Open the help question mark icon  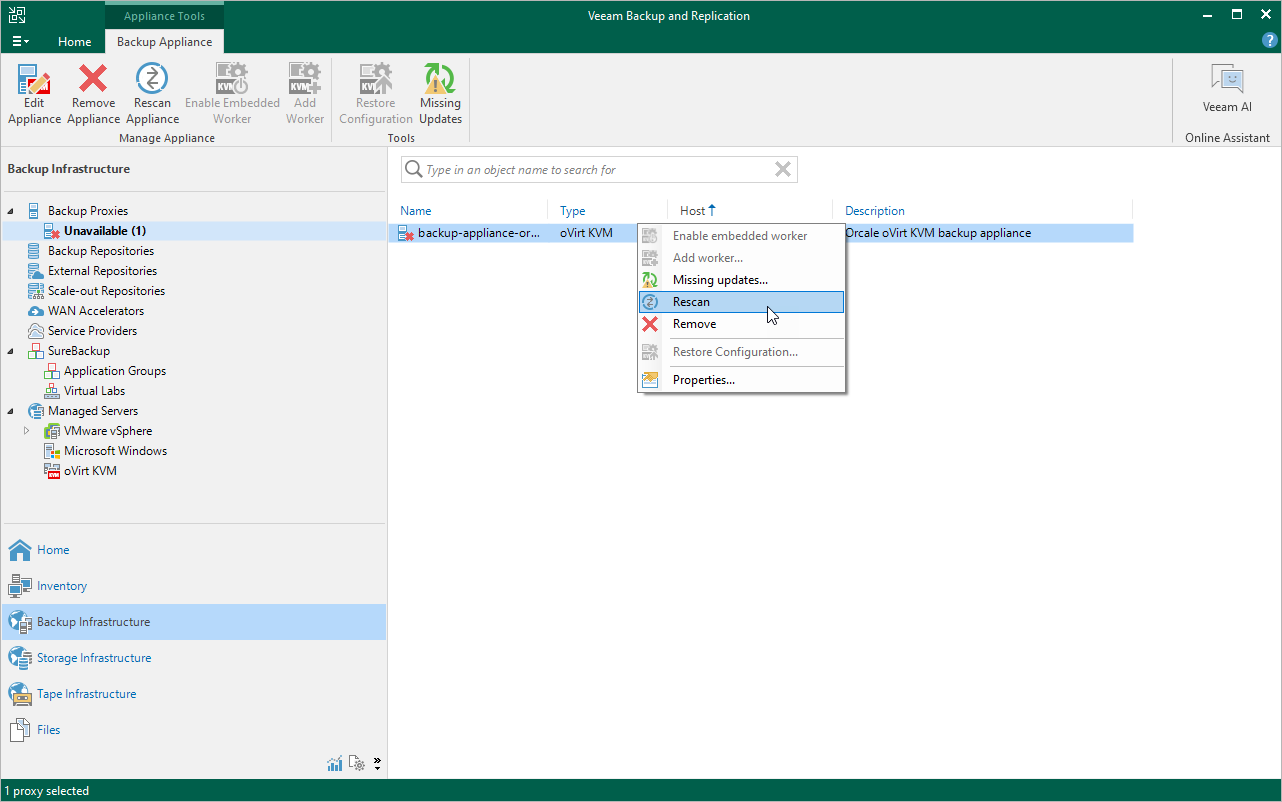1270,41
